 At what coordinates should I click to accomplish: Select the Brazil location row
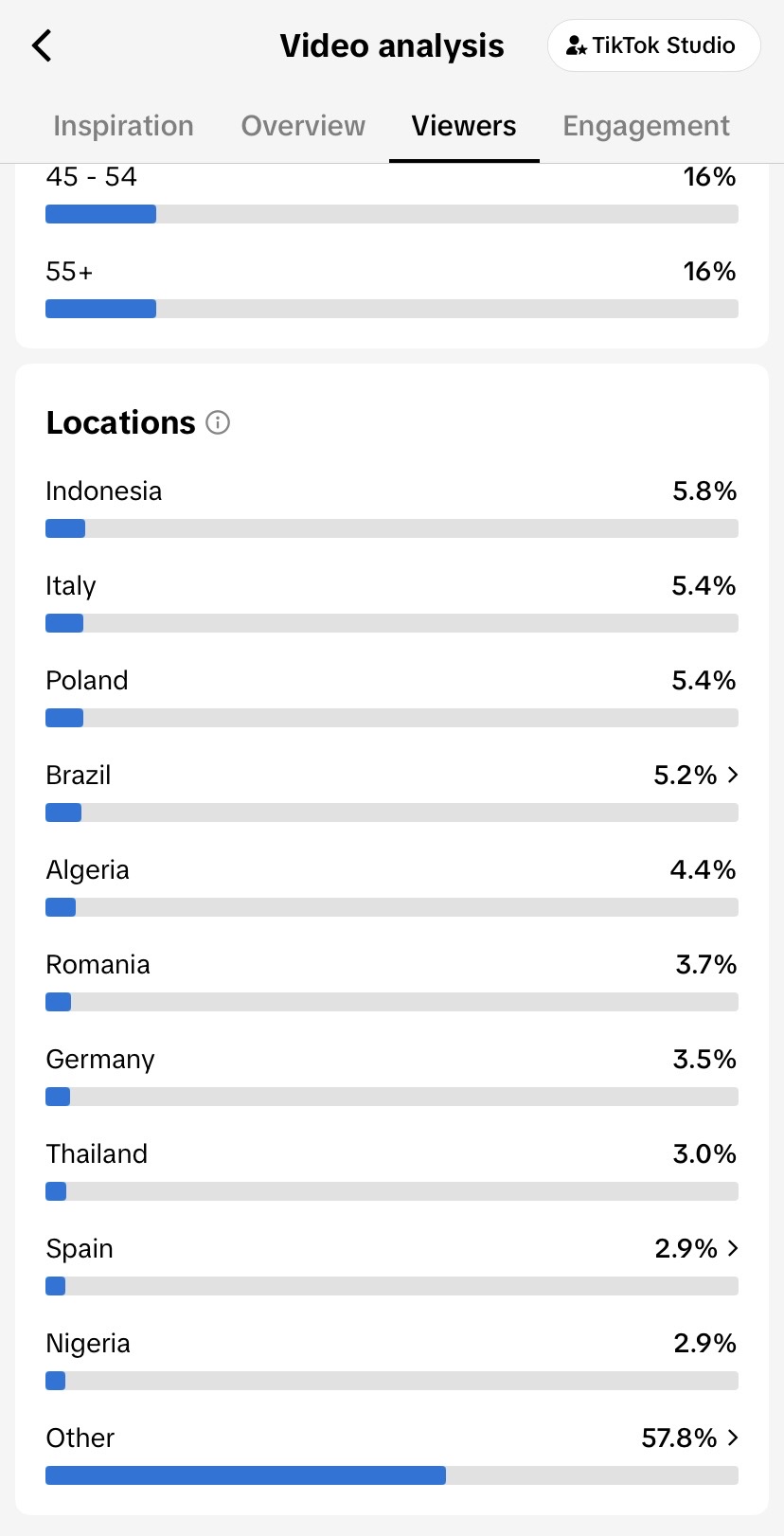(x=392, y=791)
